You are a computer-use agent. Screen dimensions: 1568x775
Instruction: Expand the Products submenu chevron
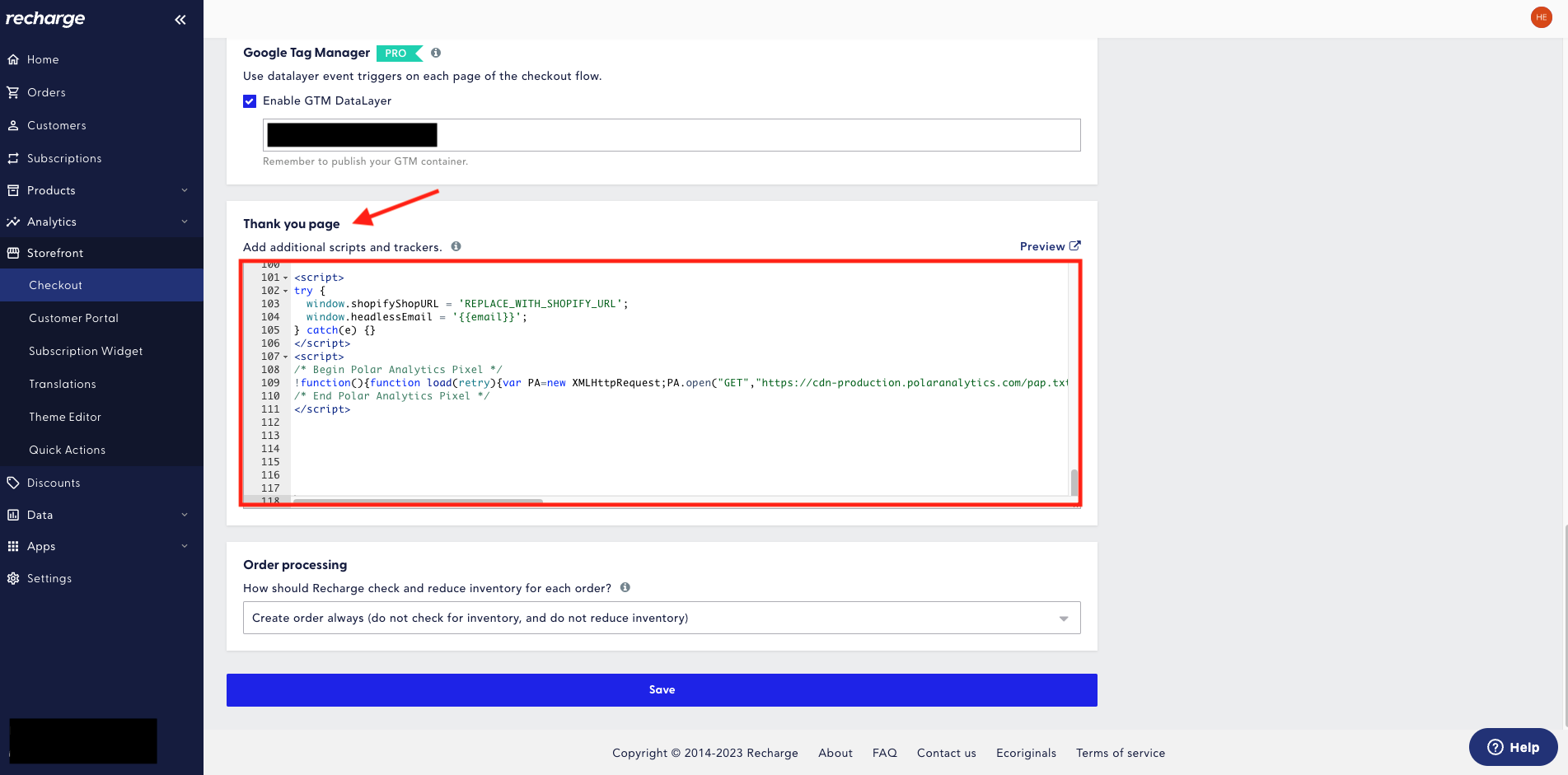point(185,190)
